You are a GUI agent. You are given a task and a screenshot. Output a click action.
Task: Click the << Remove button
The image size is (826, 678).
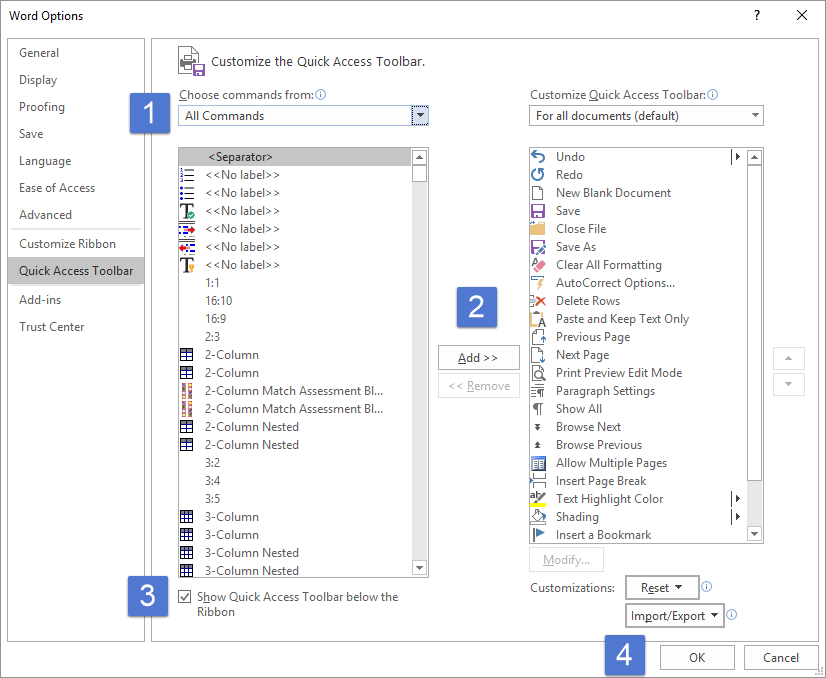click(x=478, y=386)
